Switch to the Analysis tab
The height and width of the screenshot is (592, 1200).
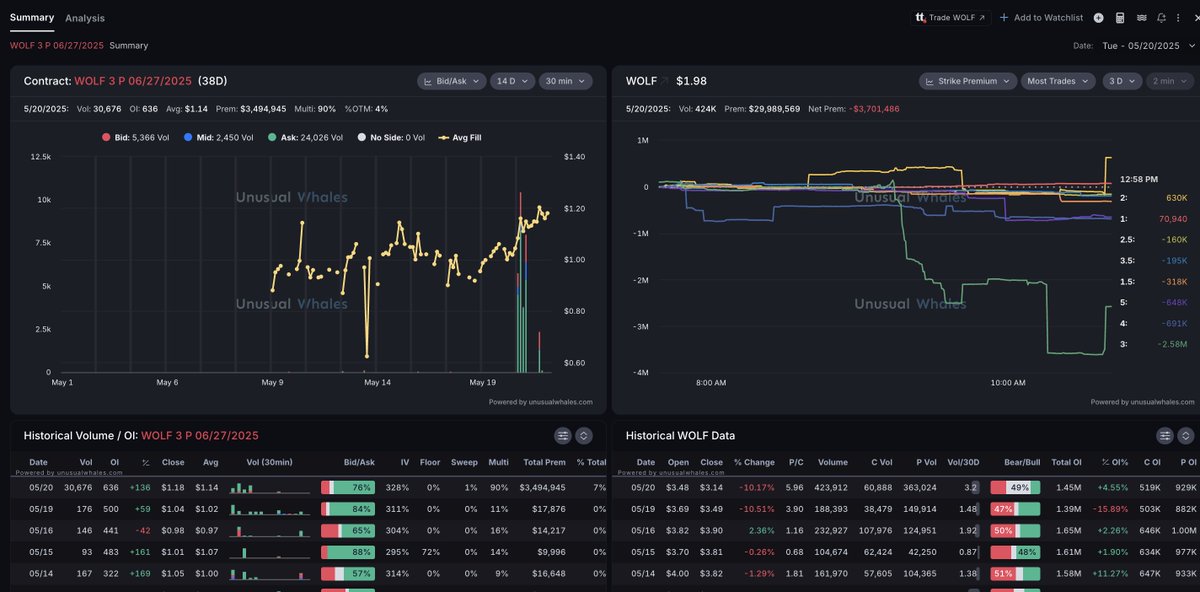[x=85, y=18]
